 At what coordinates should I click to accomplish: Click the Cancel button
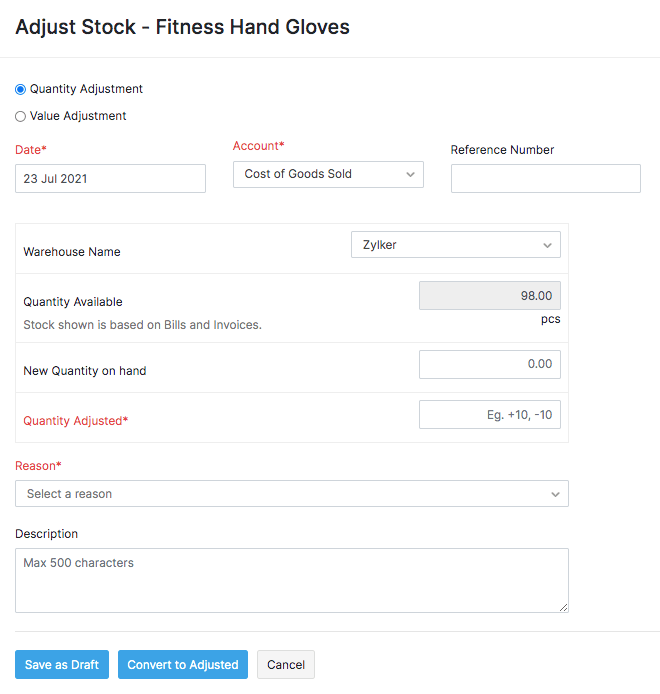286,665
